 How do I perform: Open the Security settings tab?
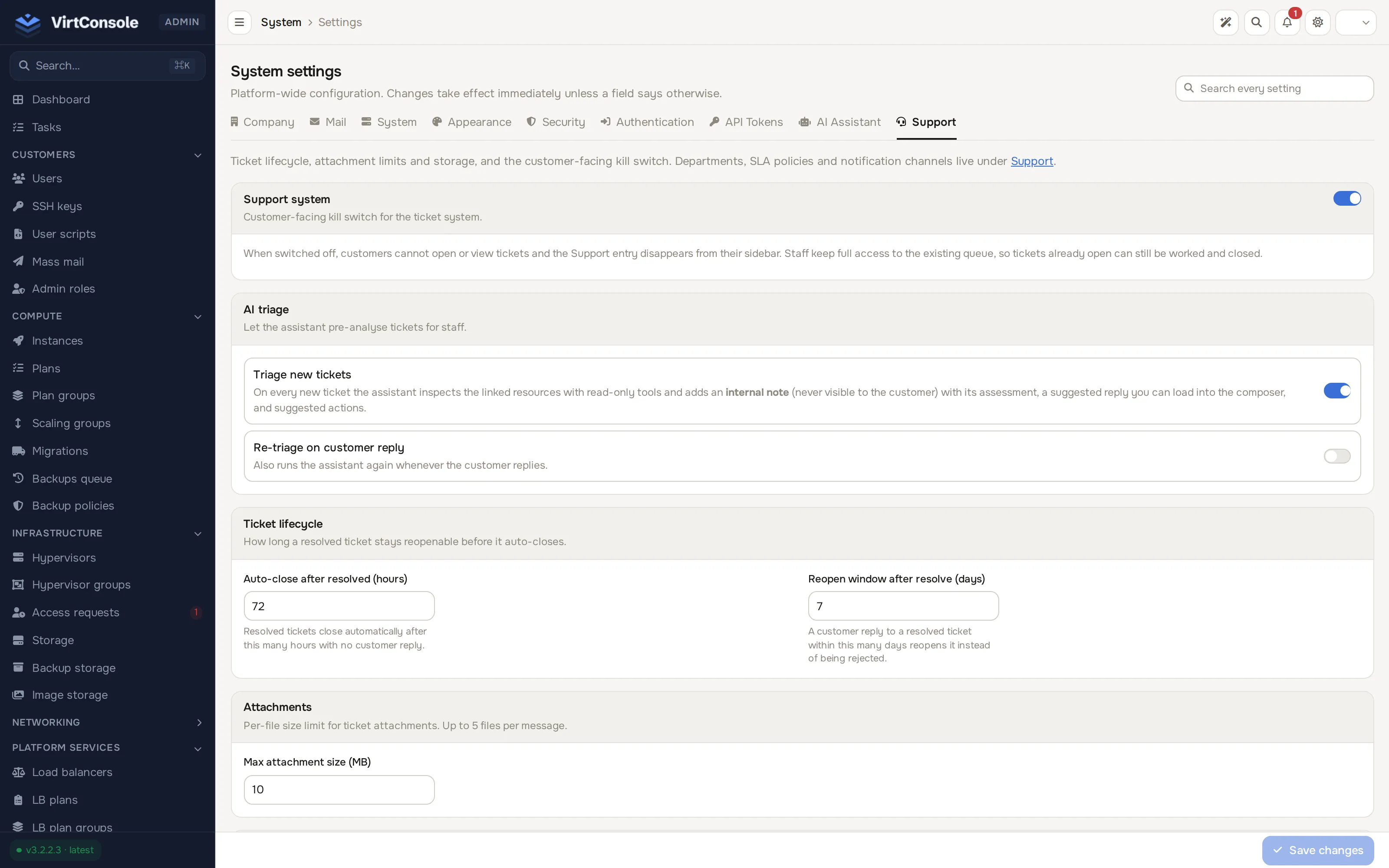(556, 122)
